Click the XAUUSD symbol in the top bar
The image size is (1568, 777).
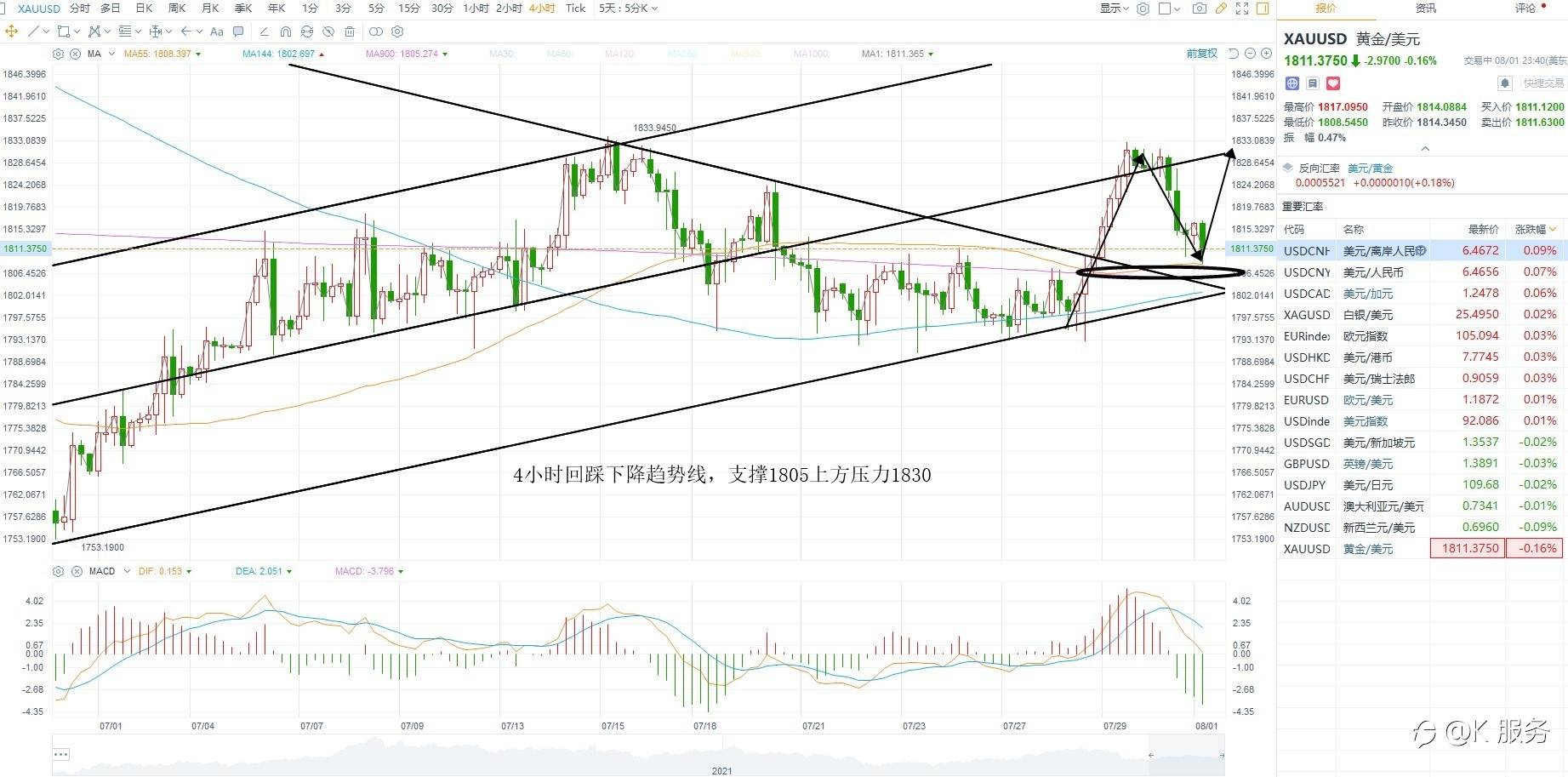click(39, 9)
